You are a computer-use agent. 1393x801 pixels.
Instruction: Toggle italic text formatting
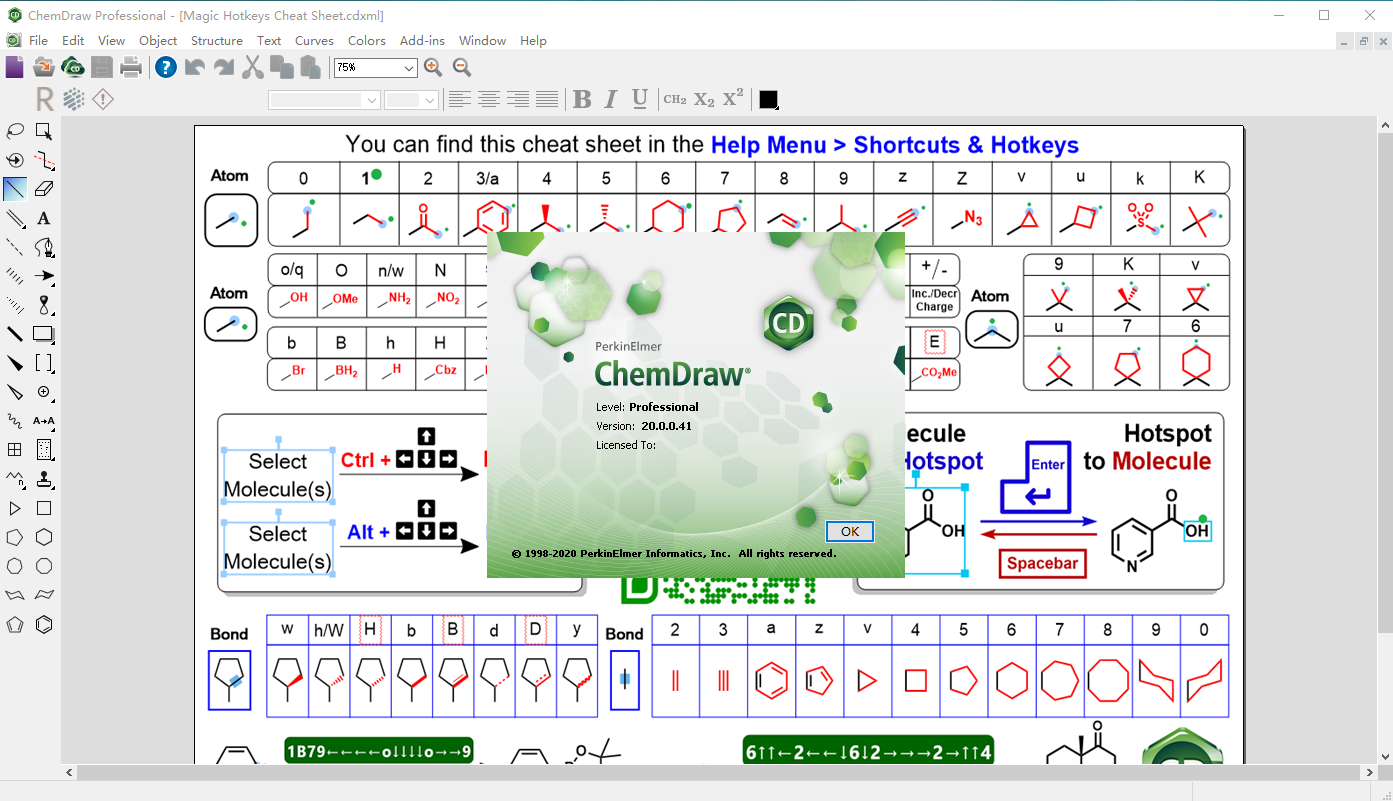(610, 99)
